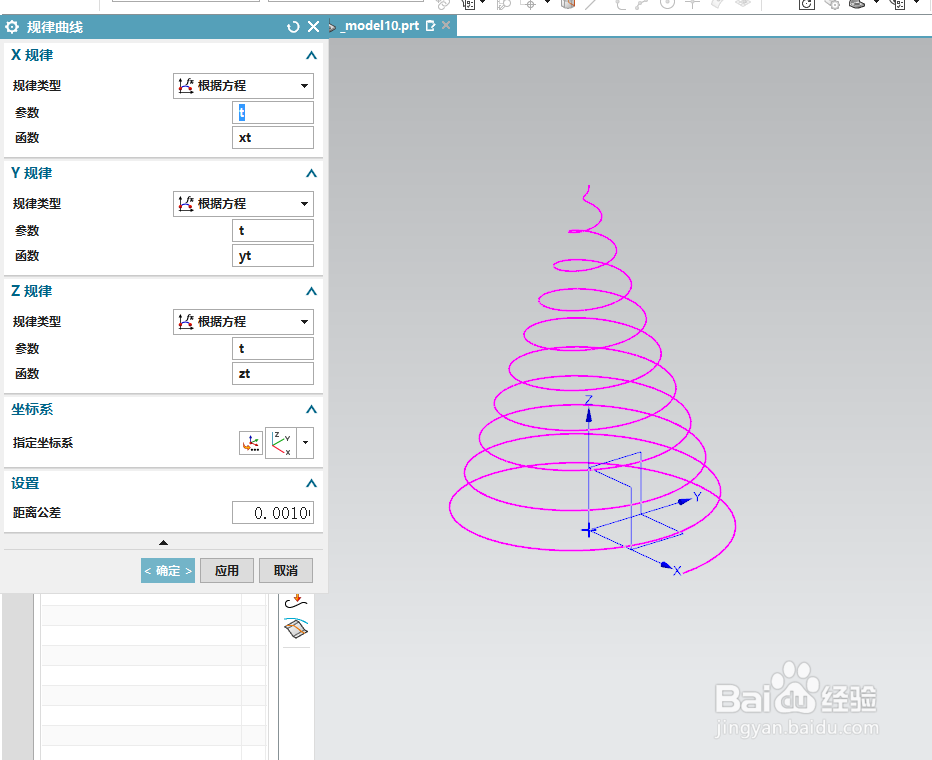Click the modified-file icon on _model10.prt tab
The height and width of the screenshot is (760, 932).
(430, 26)
